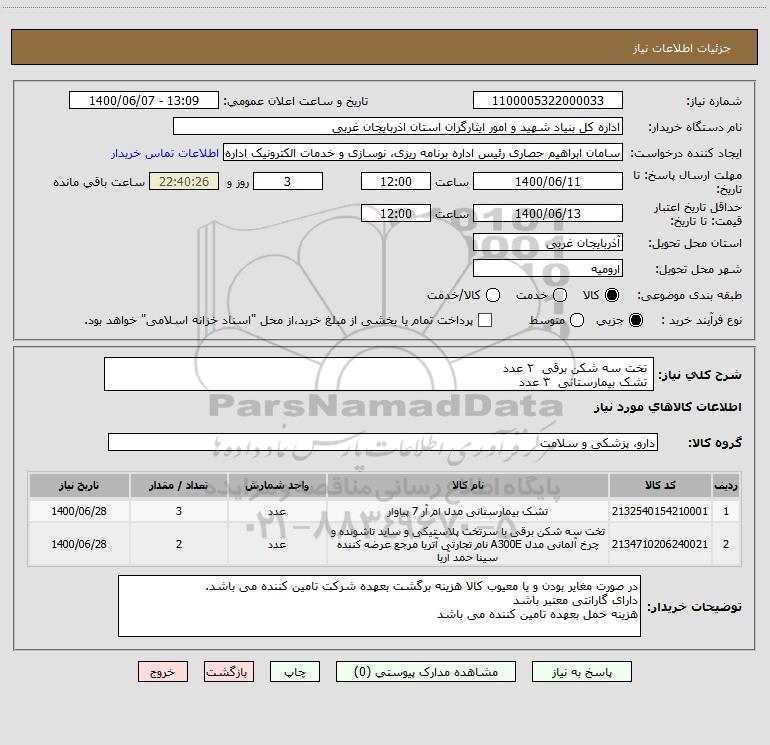Click product code 2132540154210001
This screenshot has width=770, height=745.
coord(660,511)
